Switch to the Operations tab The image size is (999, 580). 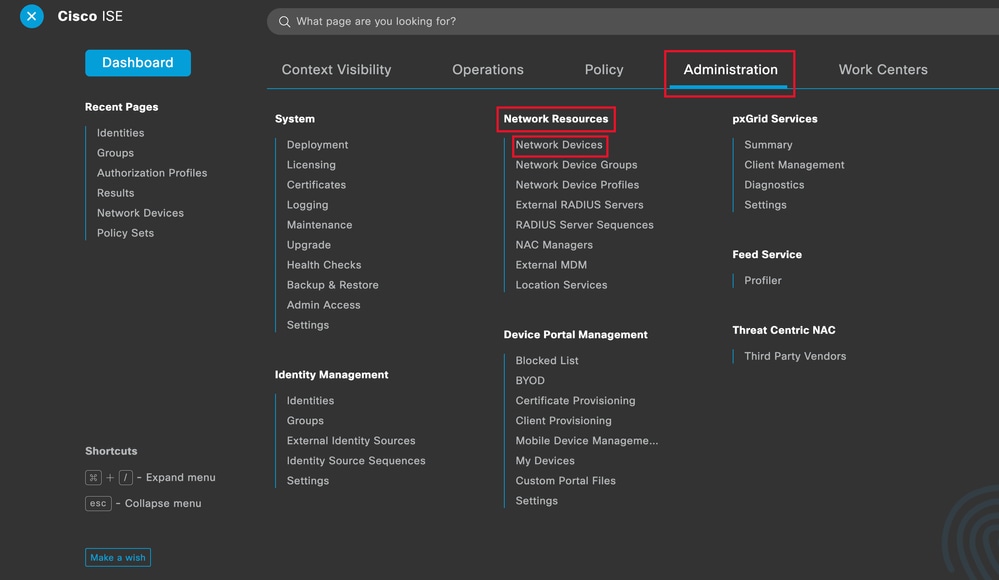coord(488,69)
